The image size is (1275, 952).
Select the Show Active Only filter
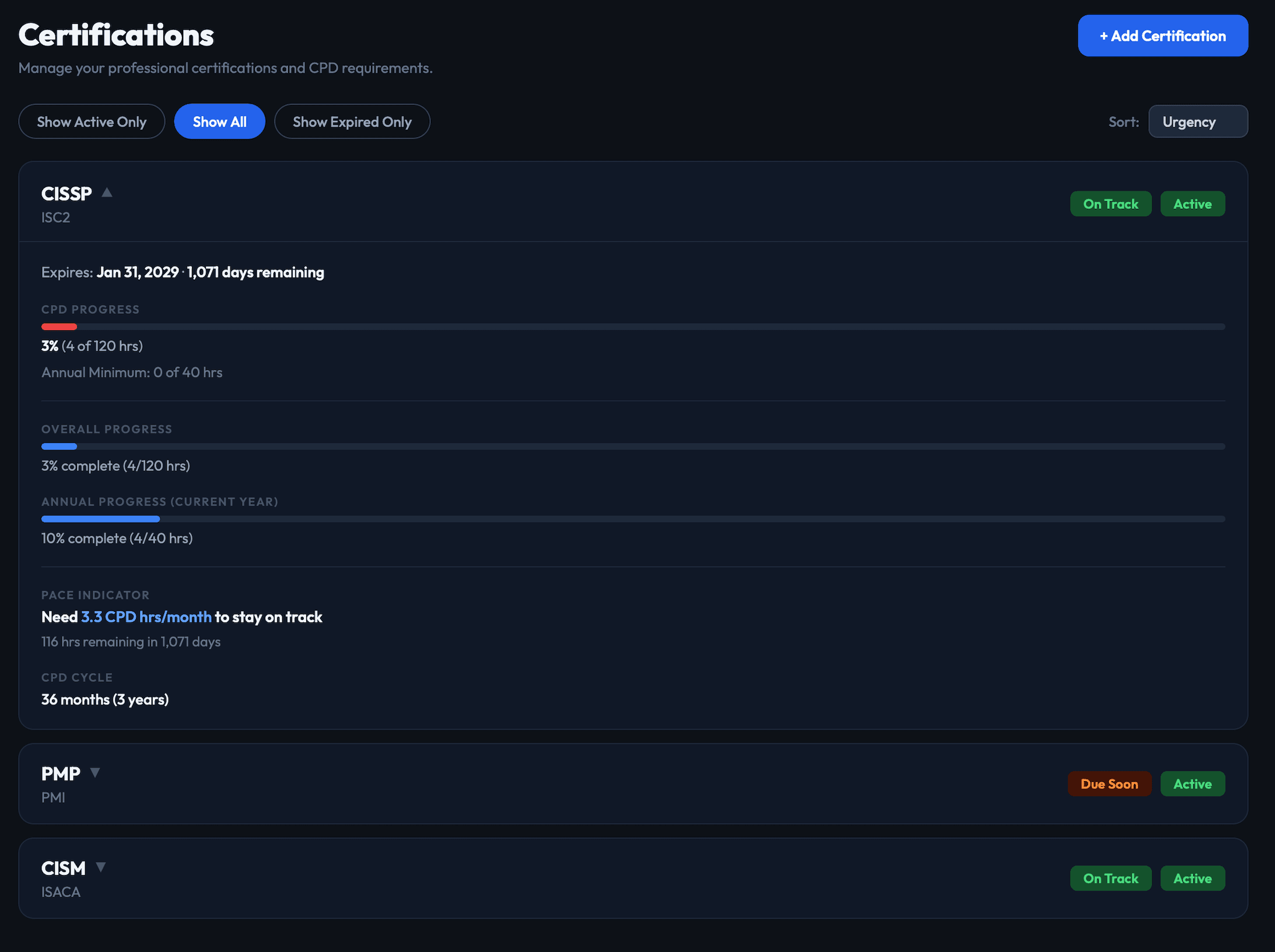92,121
